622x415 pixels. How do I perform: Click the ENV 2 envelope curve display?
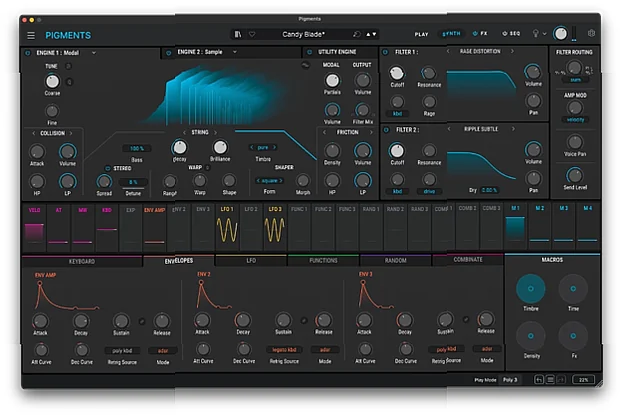pyautogui.click(x=214, y=295)
